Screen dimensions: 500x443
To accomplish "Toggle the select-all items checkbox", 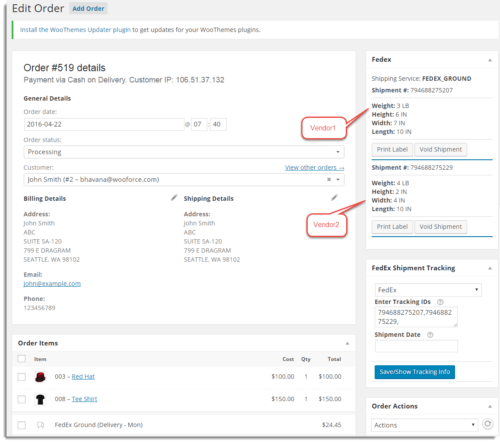I will pos(22,359).
